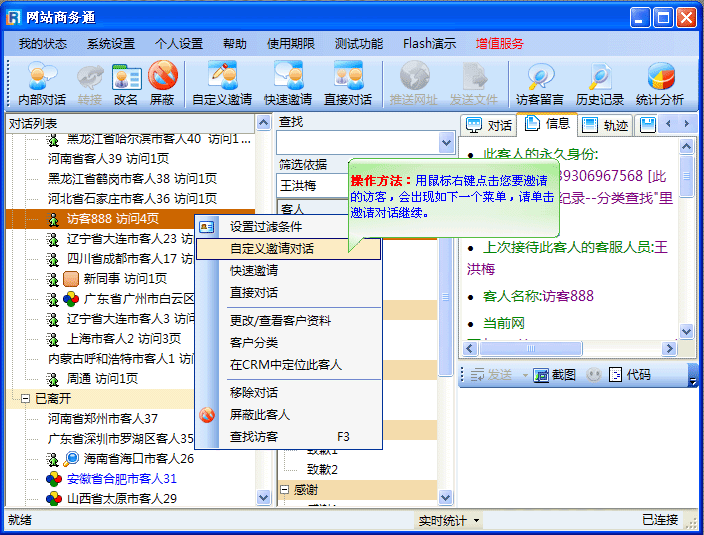Open the 实时统计 status bar dropdown
Image resolution: width=704 pixels, height=535 pixels.
449,520
